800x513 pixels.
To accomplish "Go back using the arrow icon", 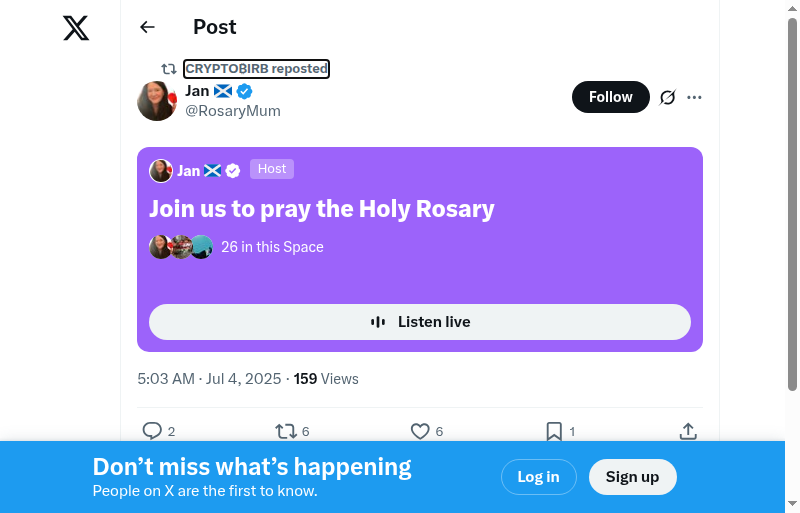I will point(148,27).
